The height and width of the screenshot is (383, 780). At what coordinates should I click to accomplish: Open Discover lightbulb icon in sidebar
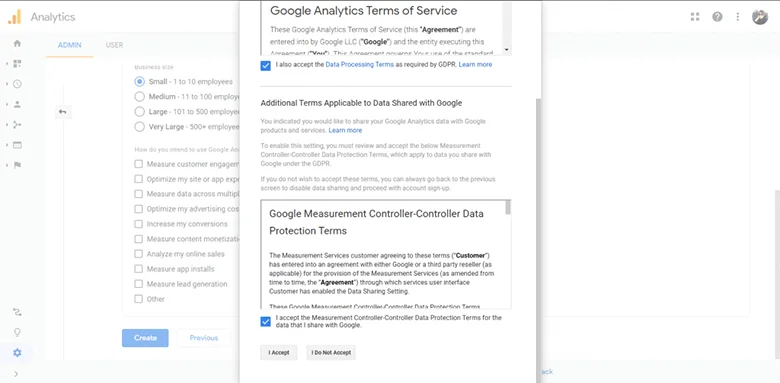(17, 332)
